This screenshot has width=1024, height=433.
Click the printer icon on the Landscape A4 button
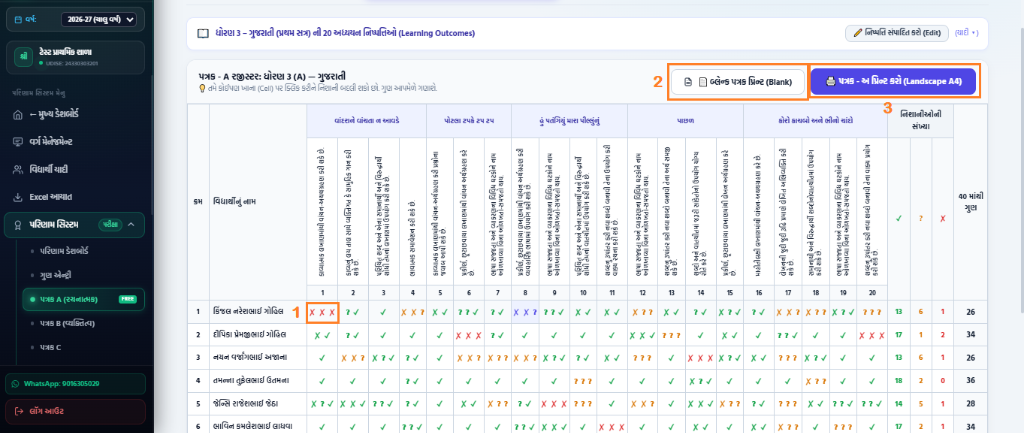click(x=830, y=82)
